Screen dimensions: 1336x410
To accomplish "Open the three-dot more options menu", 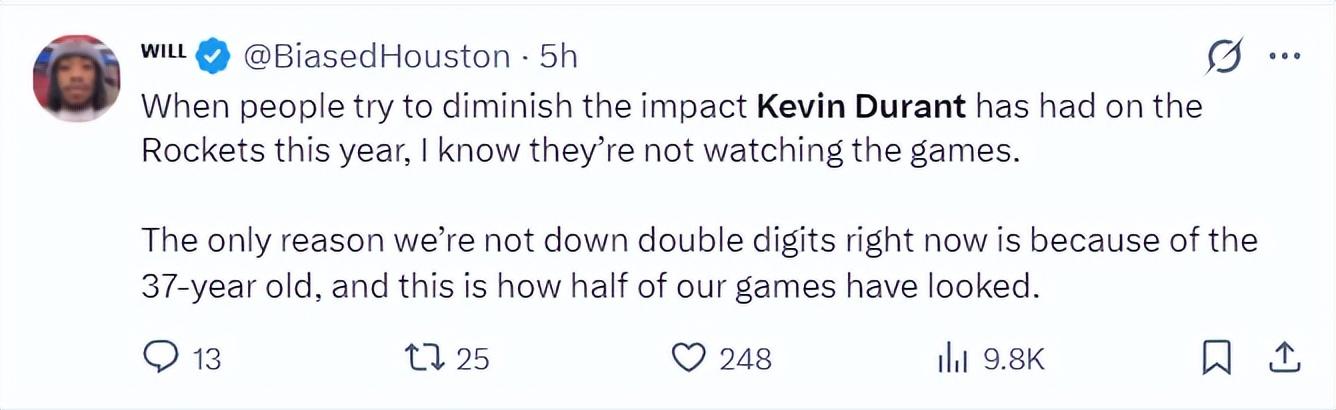I will pyautogui.click(x=1283, y=57).
